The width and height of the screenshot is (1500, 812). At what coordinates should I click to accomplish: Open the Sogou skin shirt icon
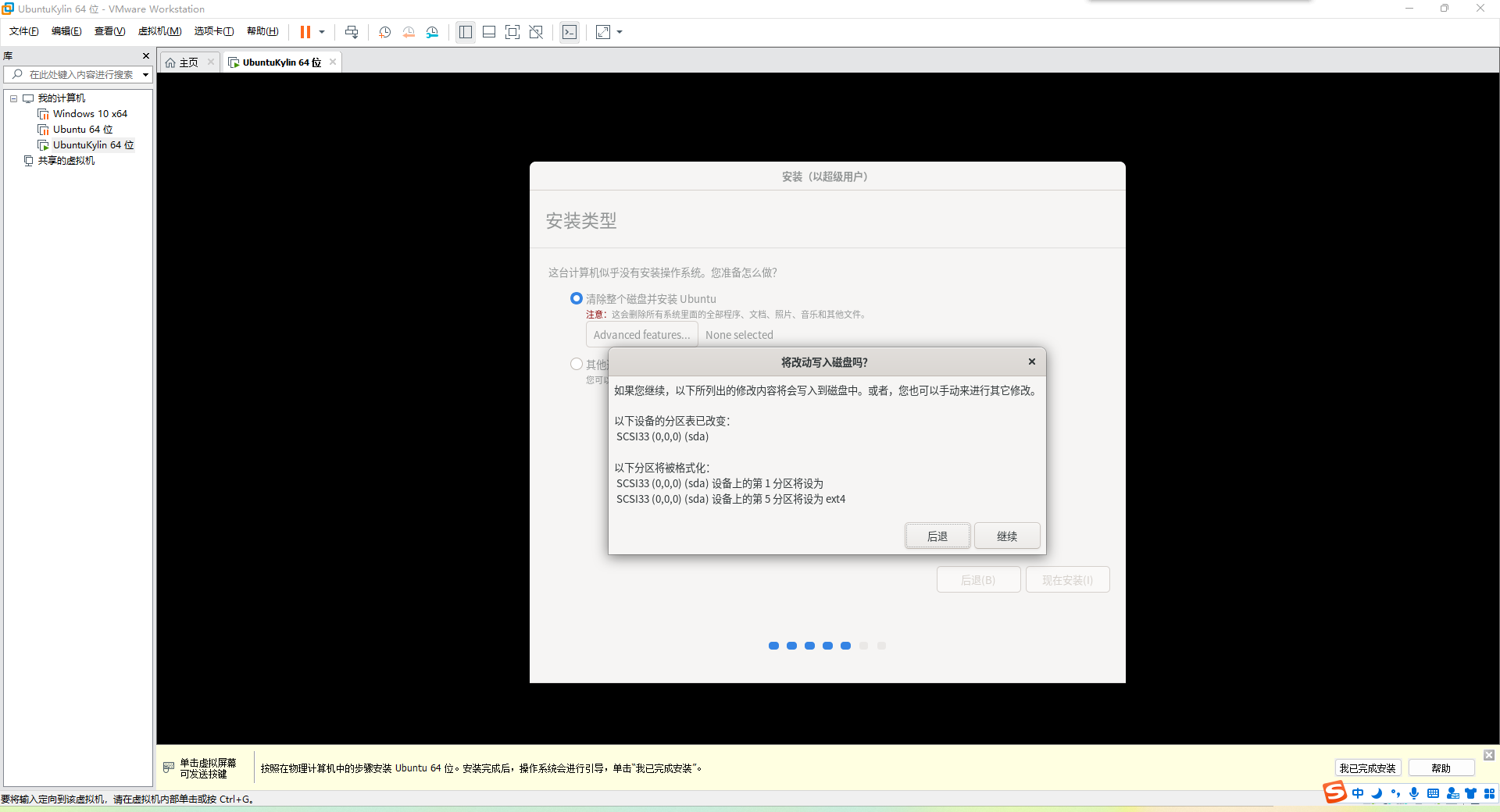click(x=1471, y=793)
